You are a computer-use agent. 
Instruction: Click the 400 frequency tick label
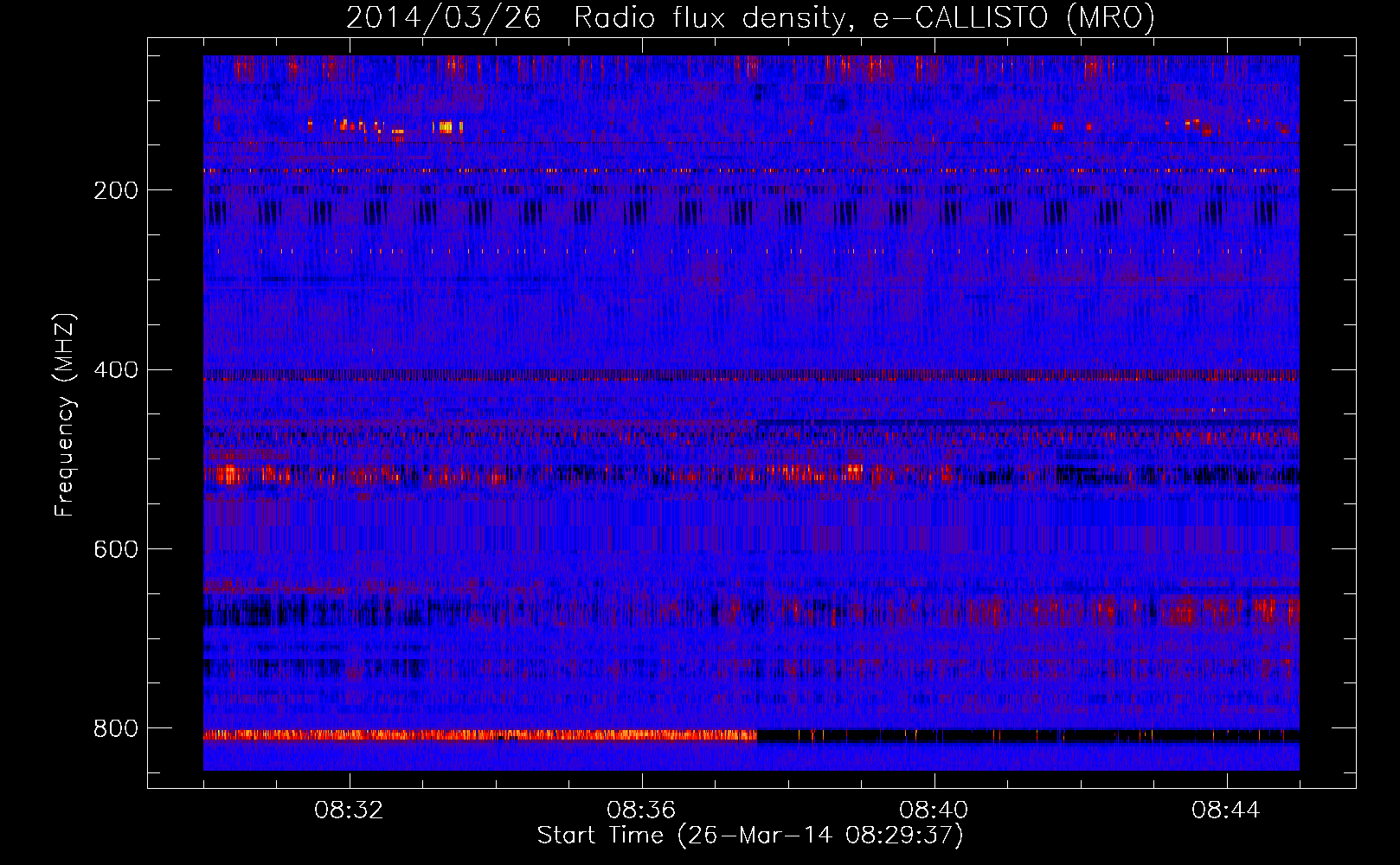(116, 370)
